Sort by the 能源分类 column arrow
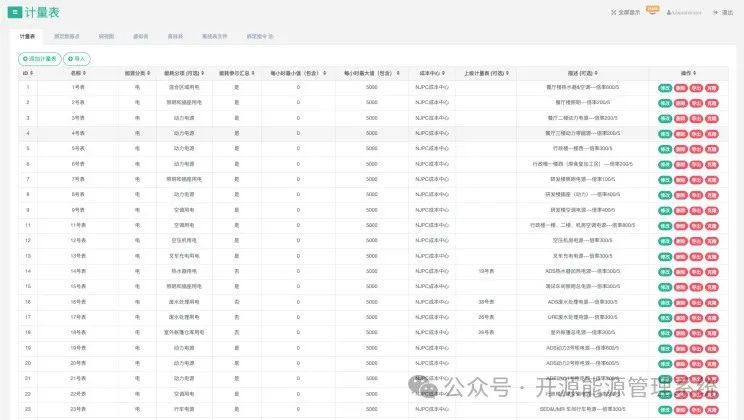Screen dimensions: 744x420 point(149,73)
